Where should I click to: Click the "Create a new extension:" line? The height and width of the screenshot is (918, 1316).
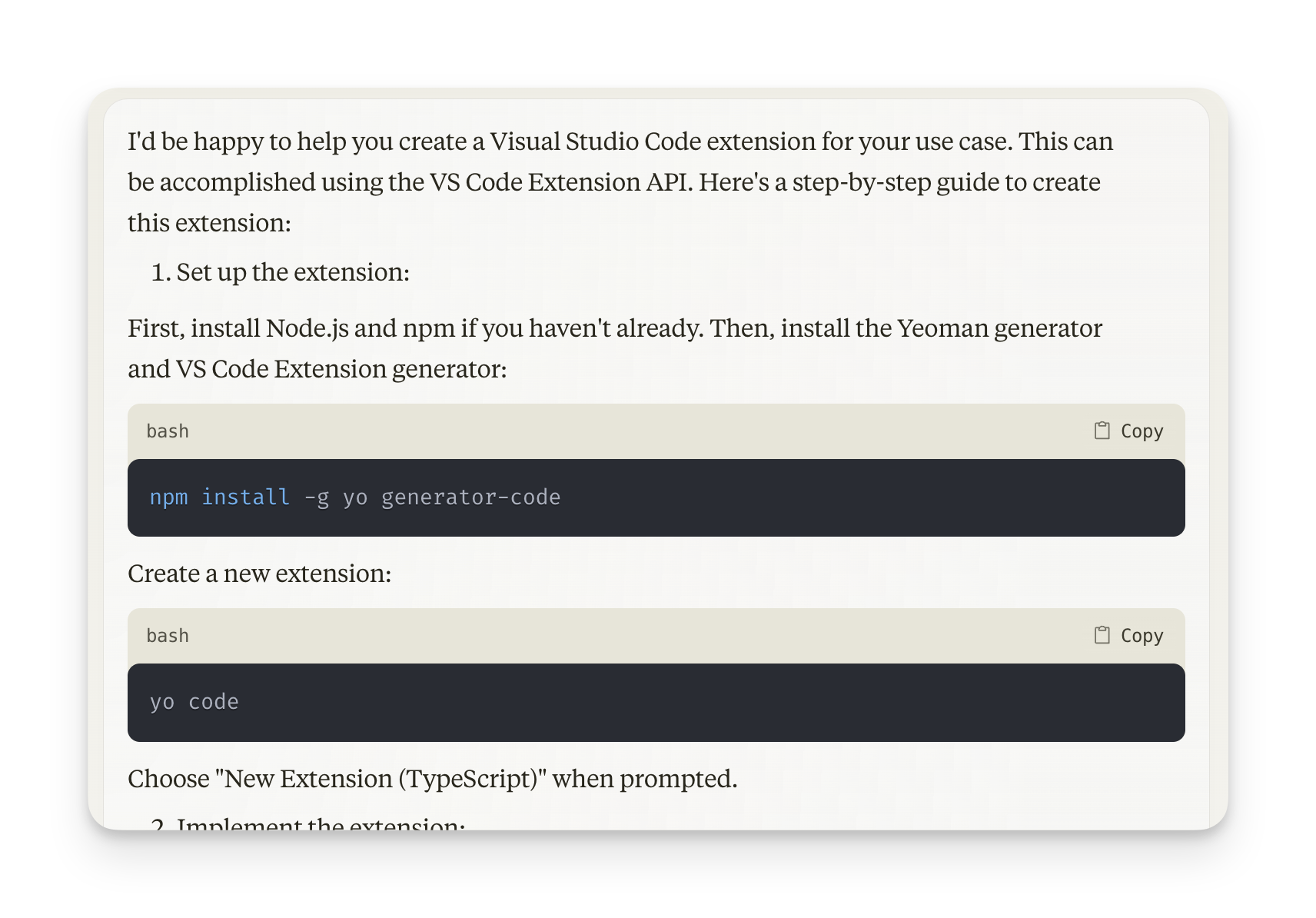(x=259, y=574)
